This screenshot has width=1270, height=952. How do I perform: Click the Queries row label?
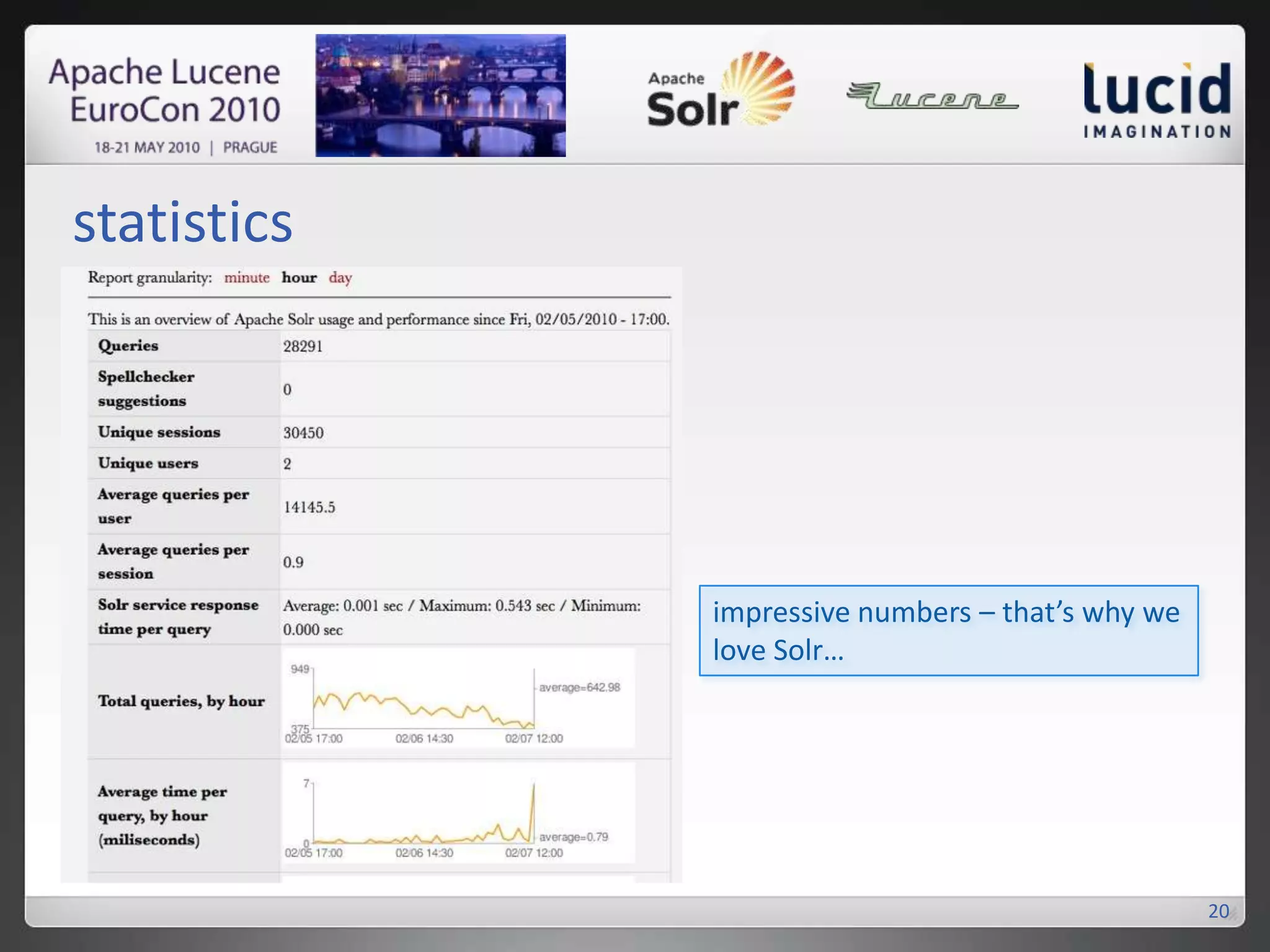[128, 346]
